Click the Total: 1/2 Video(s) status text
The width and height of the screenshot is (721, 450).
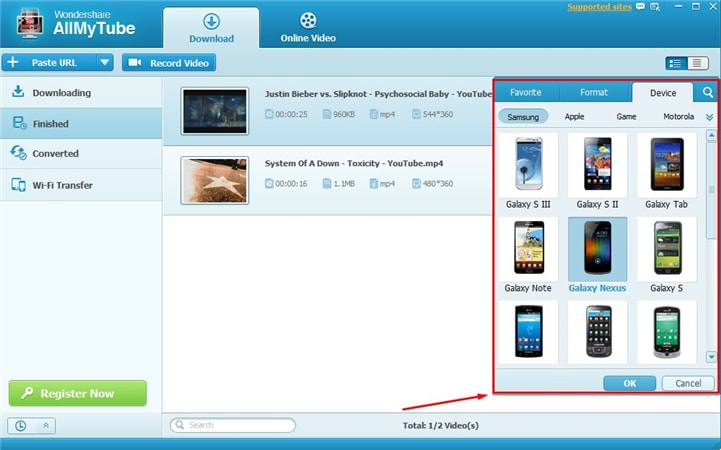[x=441, y=426]
